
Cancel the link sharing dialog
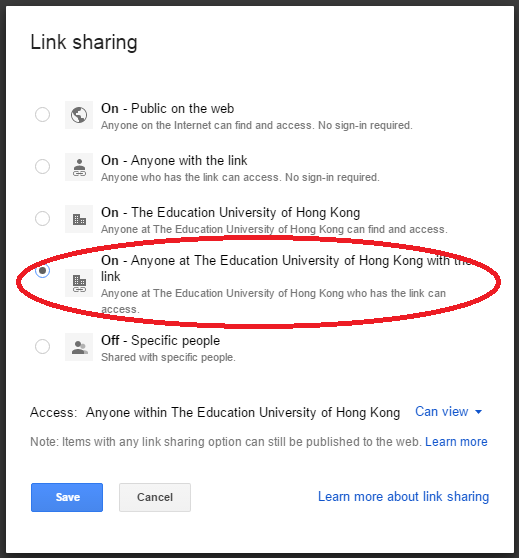(x=155, y=497)
